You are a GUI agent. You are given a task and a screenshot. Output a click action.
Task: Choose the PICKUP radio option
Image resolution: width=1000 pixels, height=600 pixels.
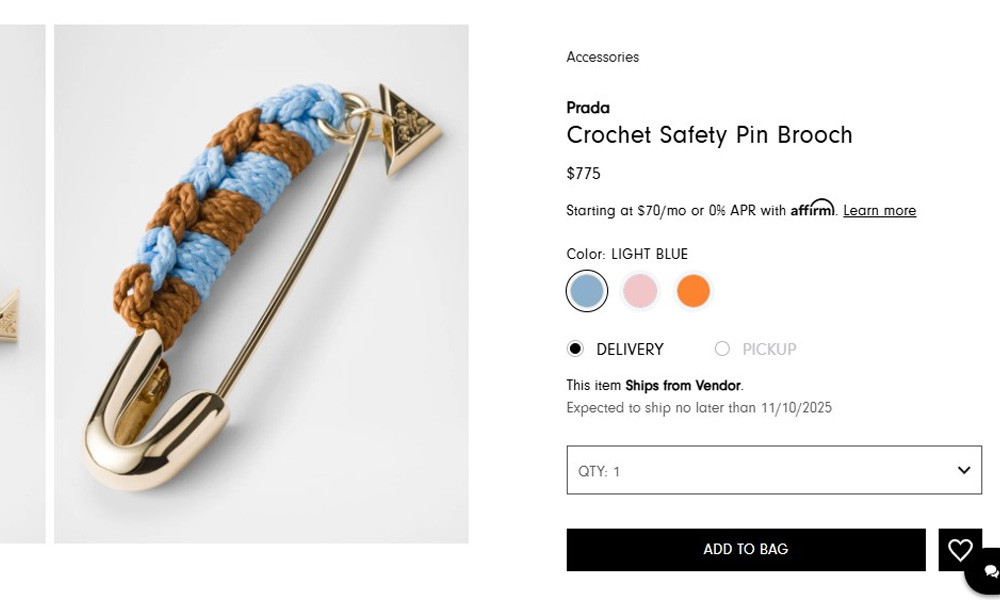[722, 349]
